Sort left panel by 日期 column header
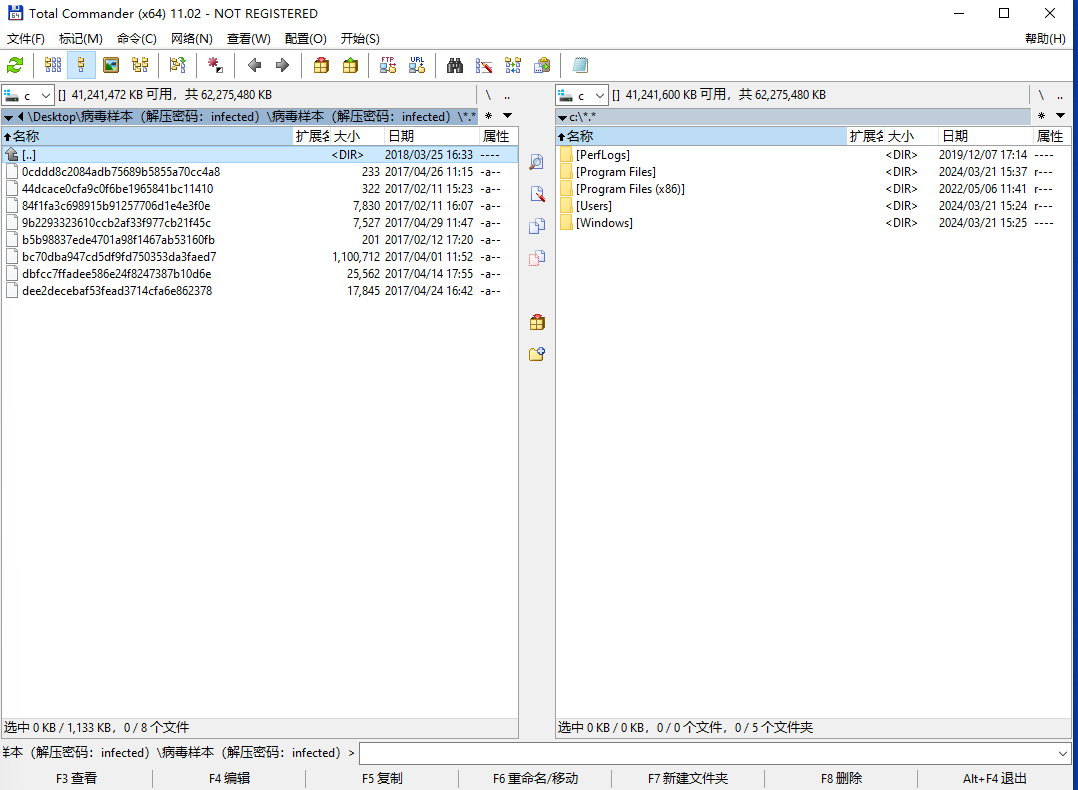Image resolution: width=1078 pixels, height=790 pixels. tap(432, 136)
